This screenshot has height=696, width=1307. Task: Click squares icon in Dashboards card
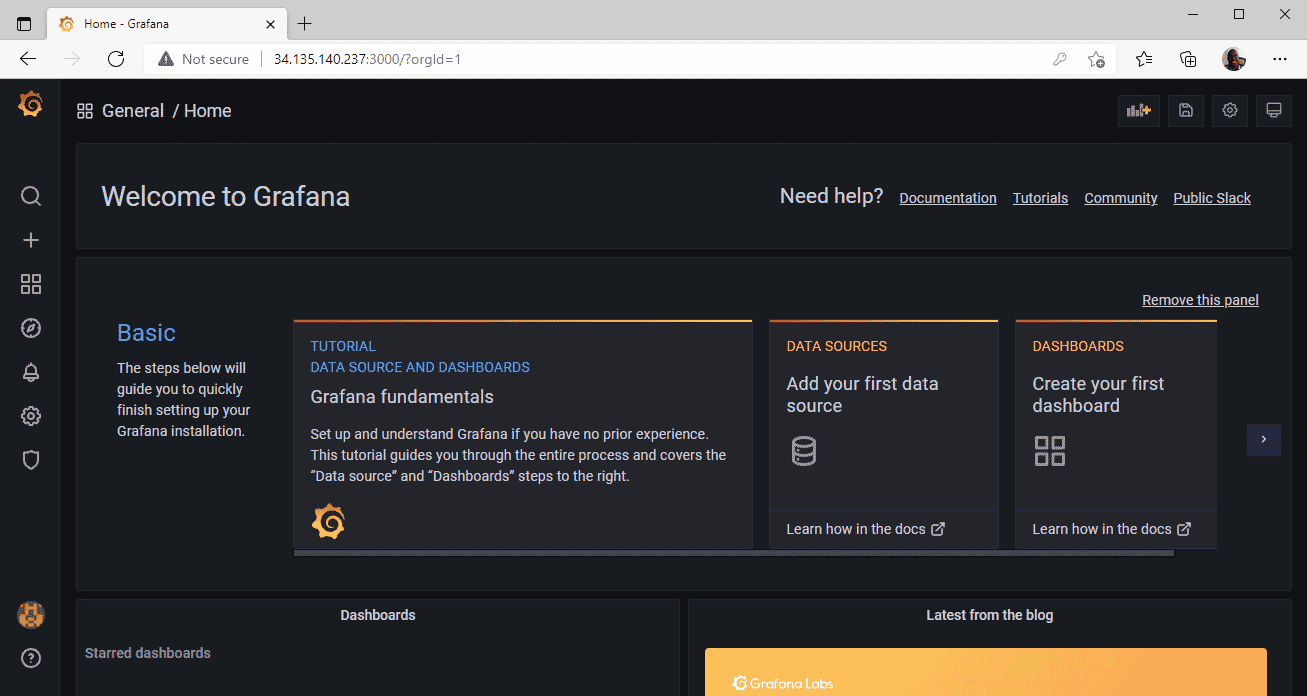(1050, 451)
